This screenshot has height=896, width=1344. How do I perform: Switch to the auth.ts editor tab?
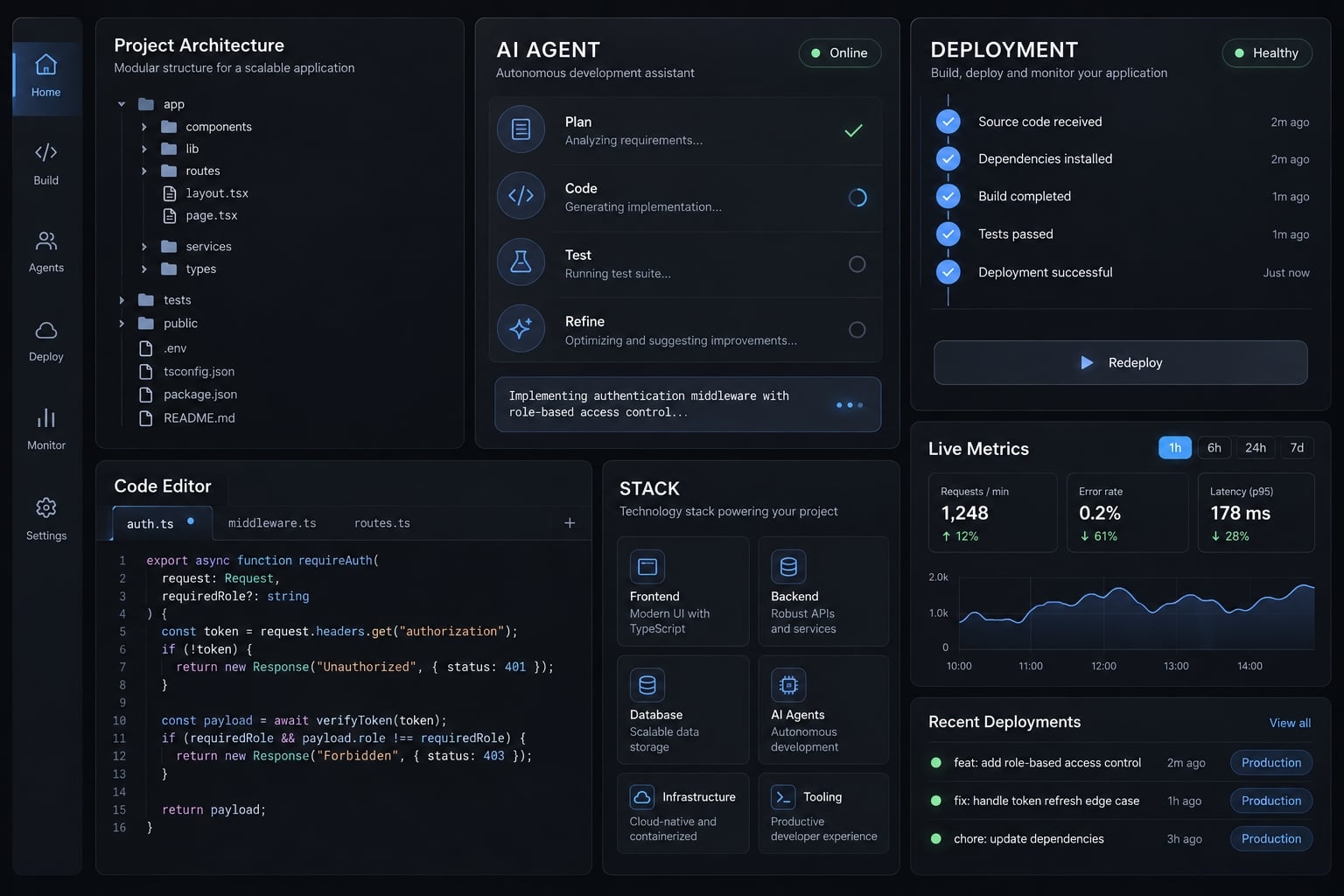point(162,523)
